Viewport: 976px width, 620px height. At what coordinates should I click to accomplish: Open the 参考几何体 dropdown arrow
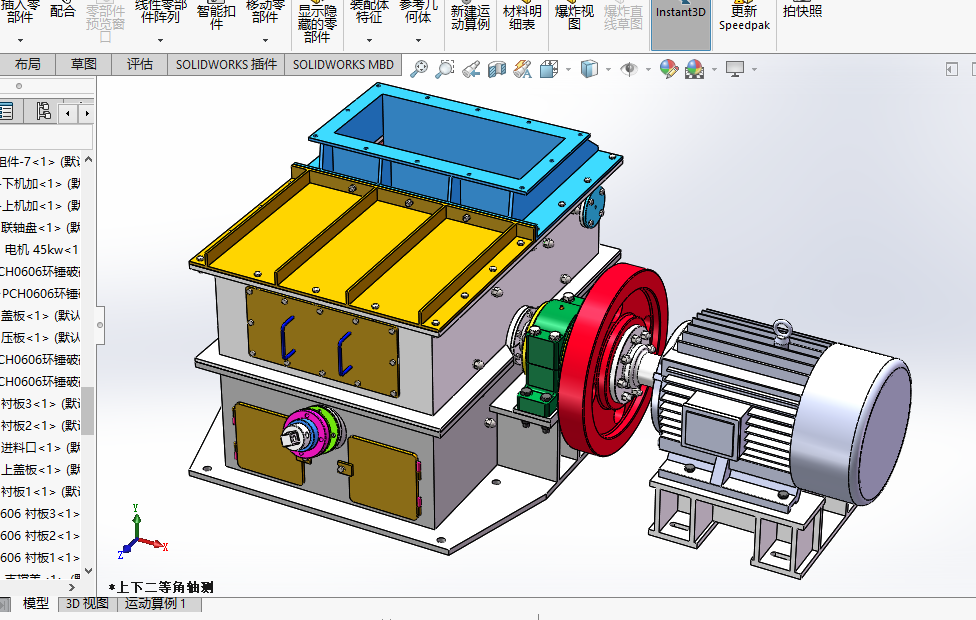coord(418,40)
